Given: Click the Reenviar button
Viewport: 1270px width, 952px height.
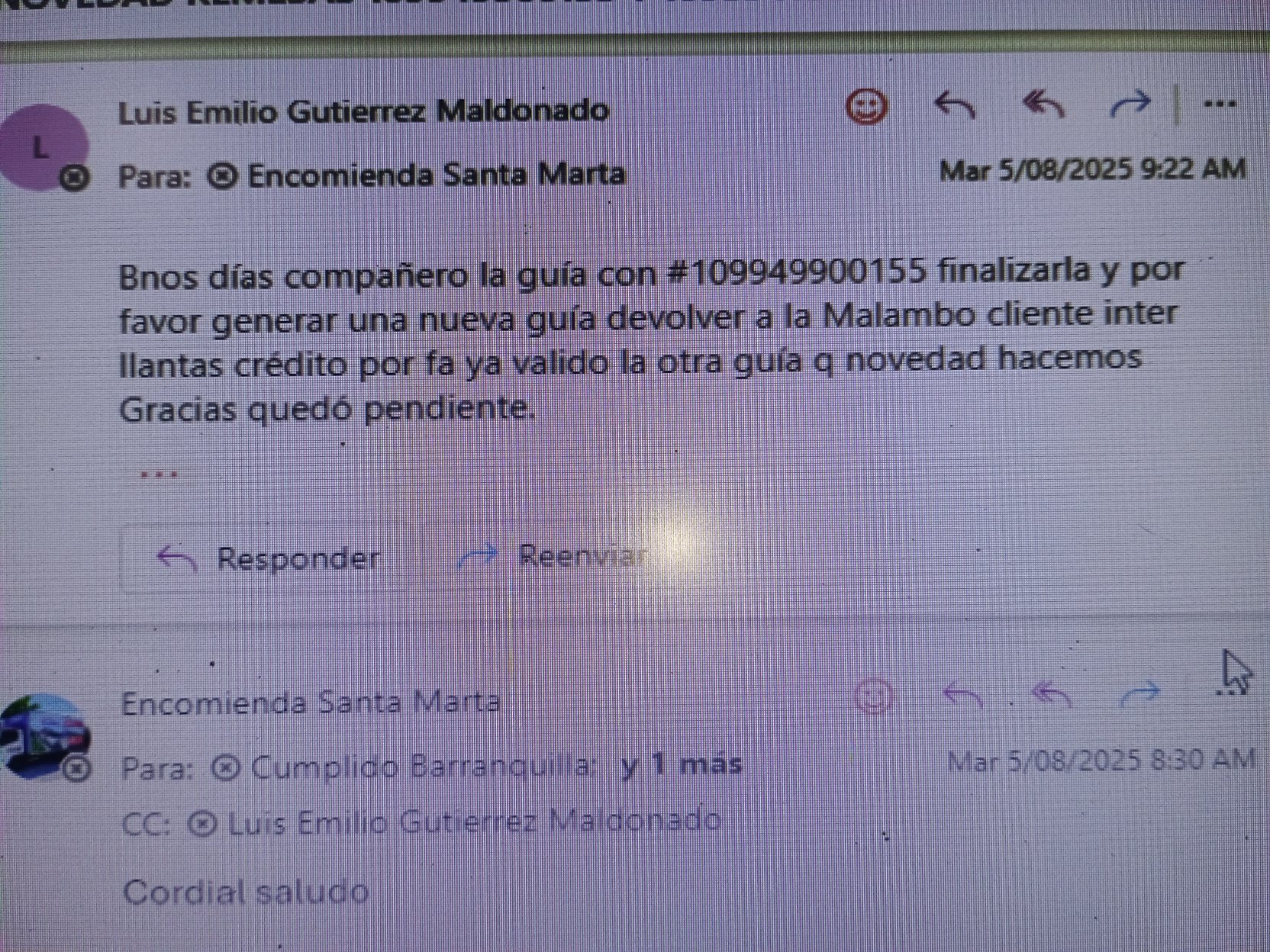Looking at the screenshot, I should click(553, 555).
